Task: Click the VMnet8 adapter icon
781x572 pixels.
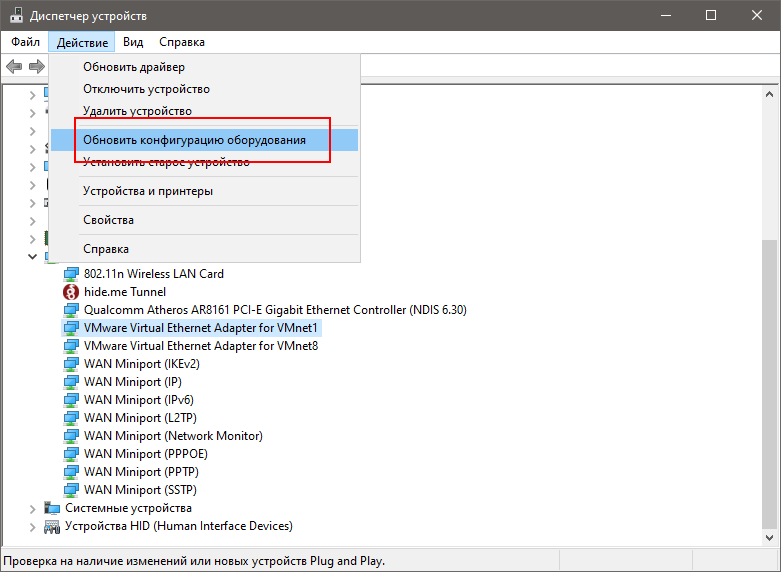Action: coord(71,346)
